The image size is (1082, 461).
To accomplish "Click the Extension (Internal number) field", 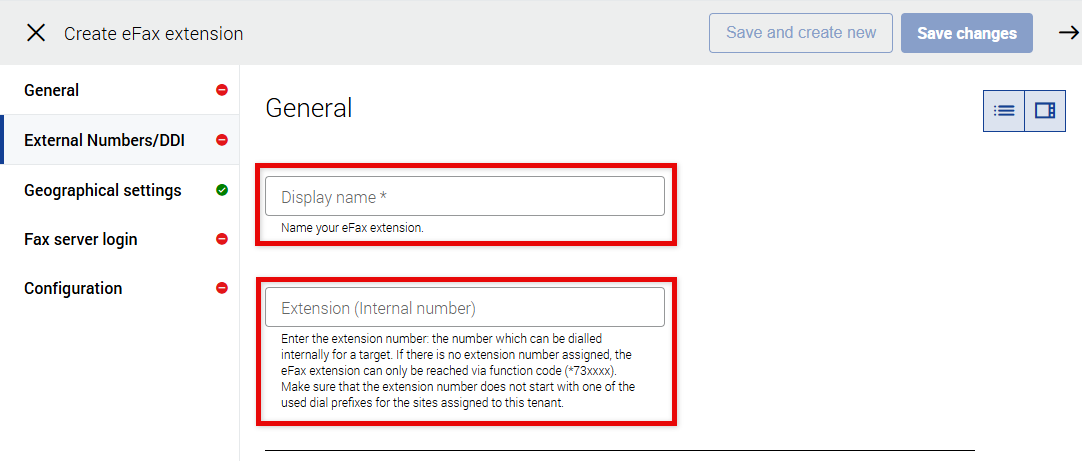I will [464, 307].
